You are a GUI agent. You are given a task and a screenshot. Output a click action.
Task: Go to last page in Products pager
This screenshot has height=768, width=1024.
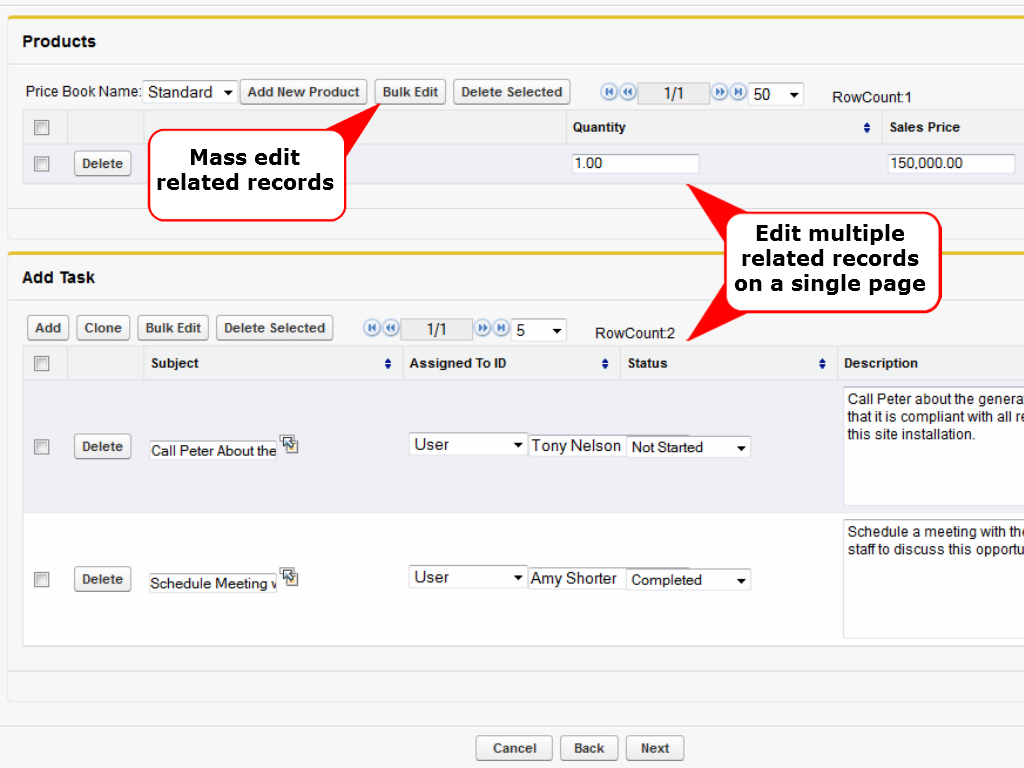(x=738, y=92)
